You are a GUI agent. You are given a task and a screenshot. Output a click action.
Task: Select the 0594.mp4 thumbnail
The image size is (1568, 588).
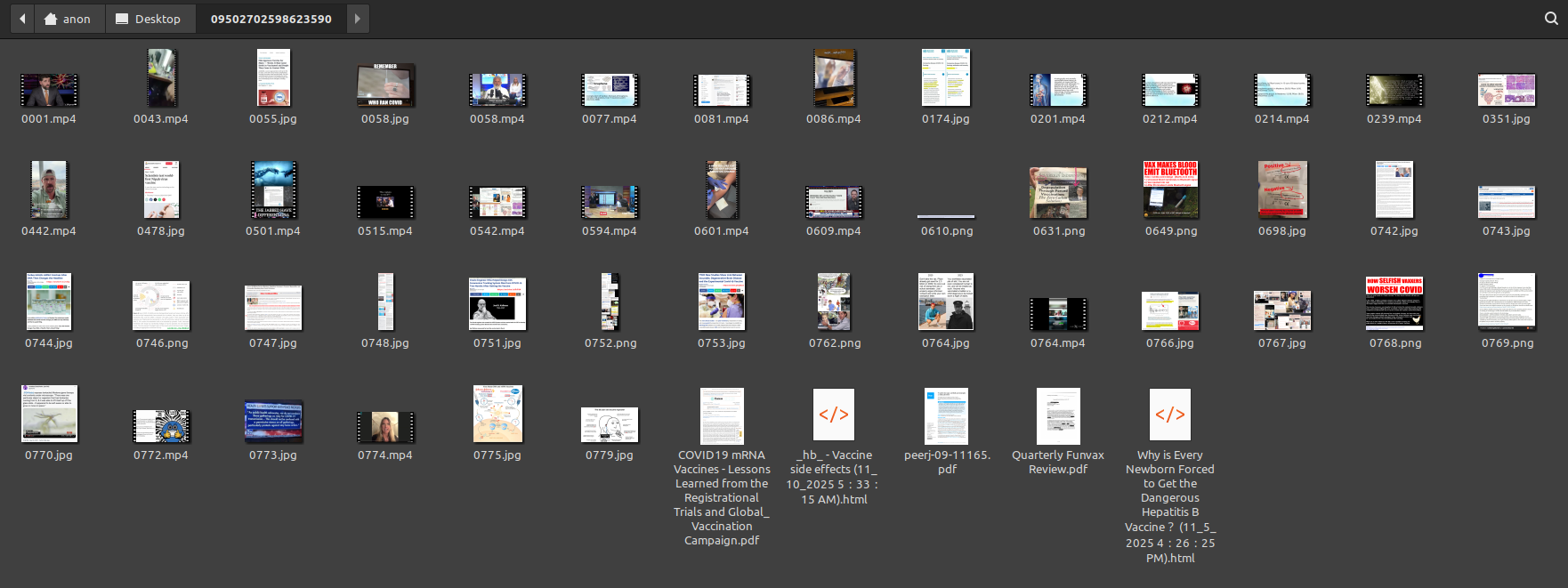point(610,202)
